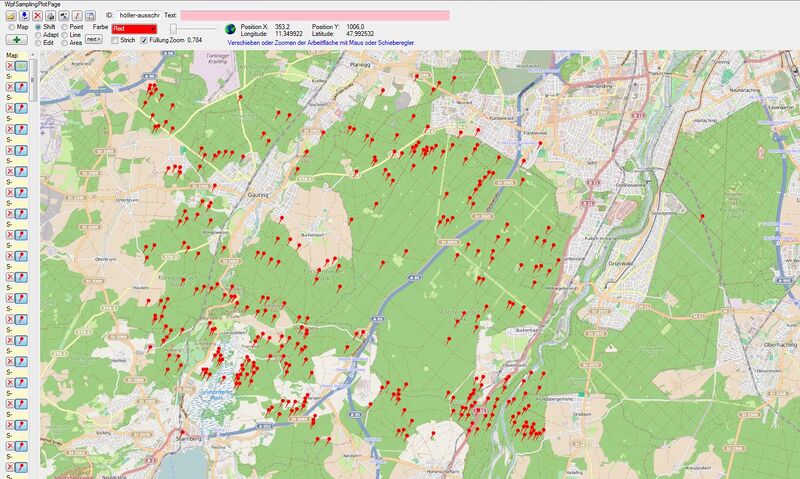Click the Position Y value 1006.0
Screen dimensions: 800x479
[355, 27]
